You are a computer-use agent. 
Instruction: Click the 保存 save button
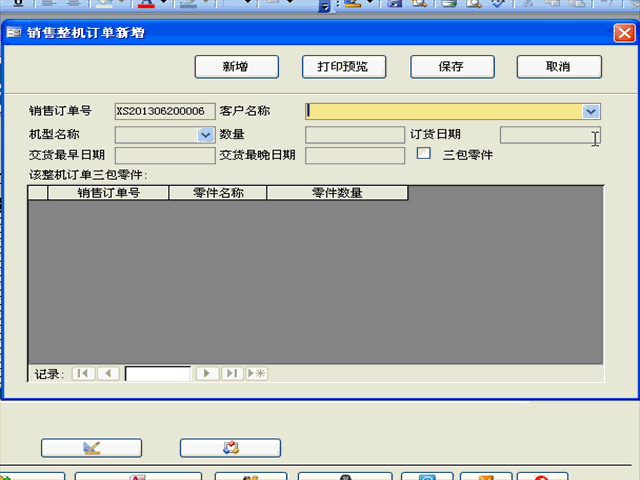coord(452,67)
